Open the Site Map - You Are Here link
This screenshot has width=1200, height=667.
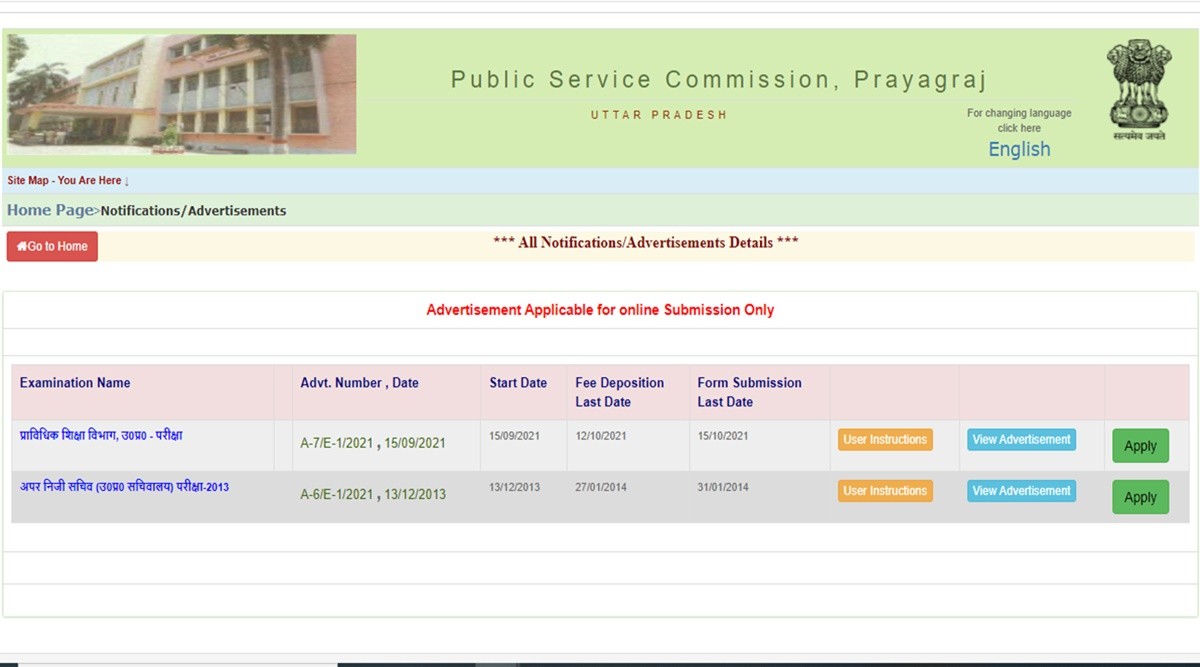coord(68,181)
